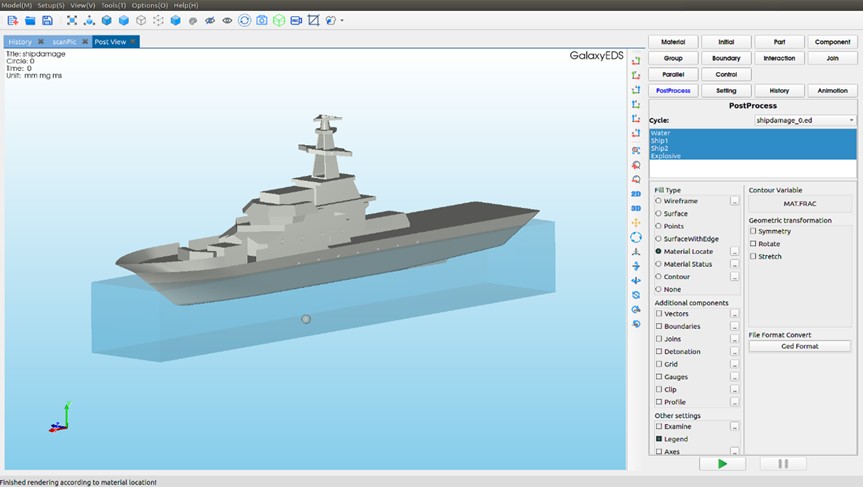The width and height of the screenshot is (863, 487).
Task: Click the Ged Format button
Action: pos(799,346)
